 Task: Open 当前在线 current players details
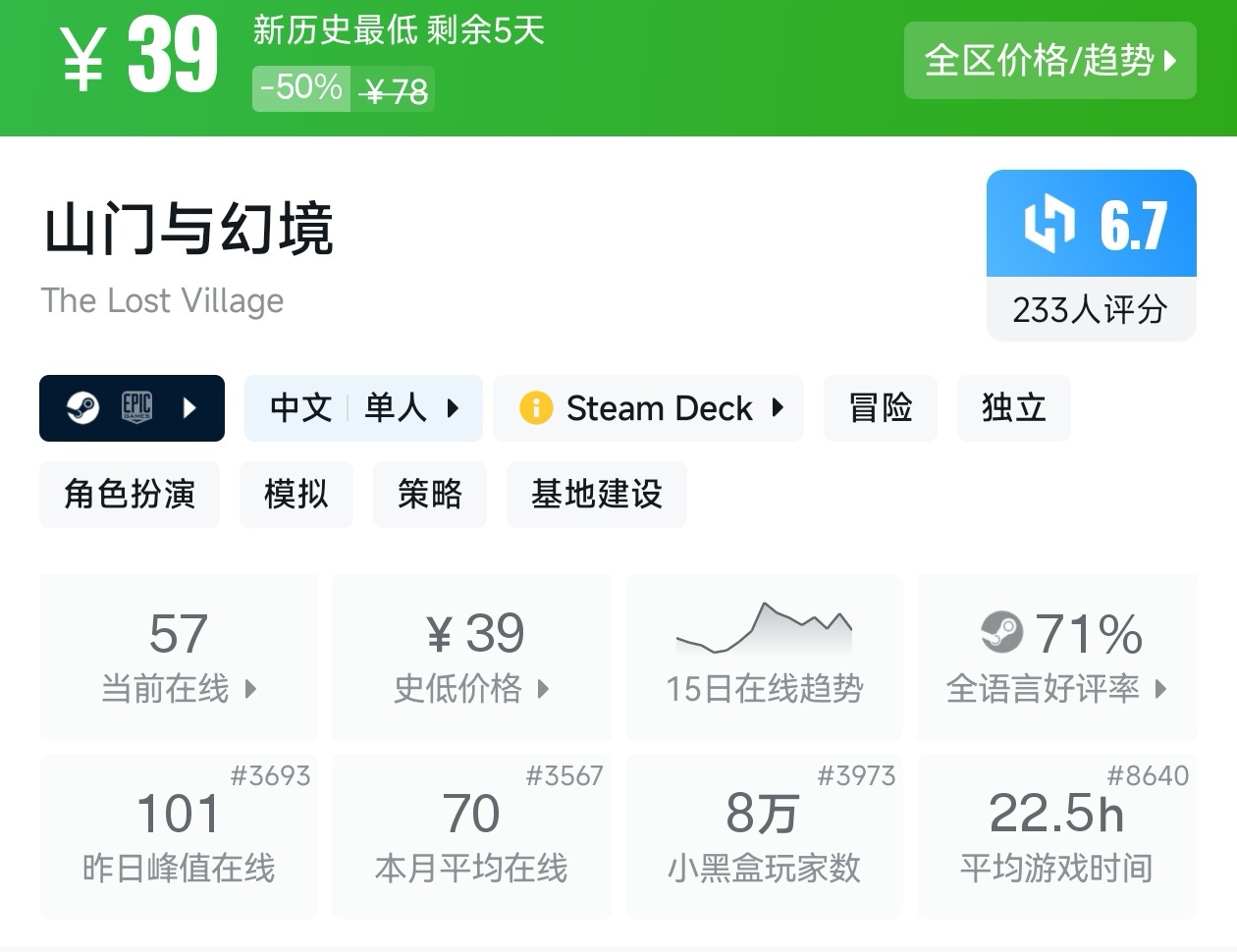179,658
